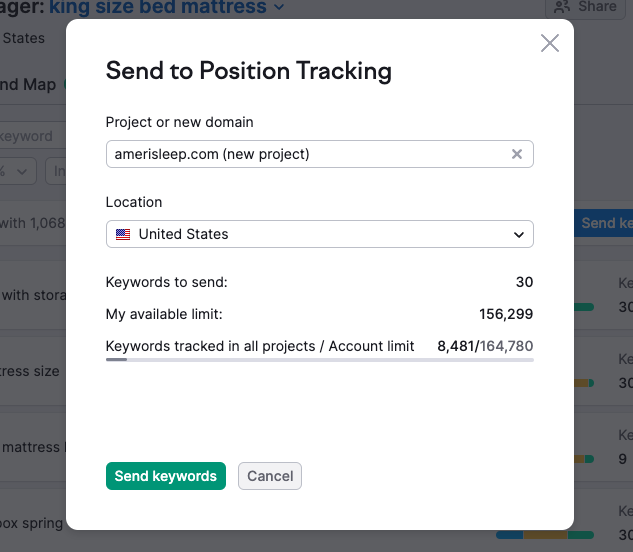
Task: Click the 164,780 account limit value
Action: [x=507, y=346]
